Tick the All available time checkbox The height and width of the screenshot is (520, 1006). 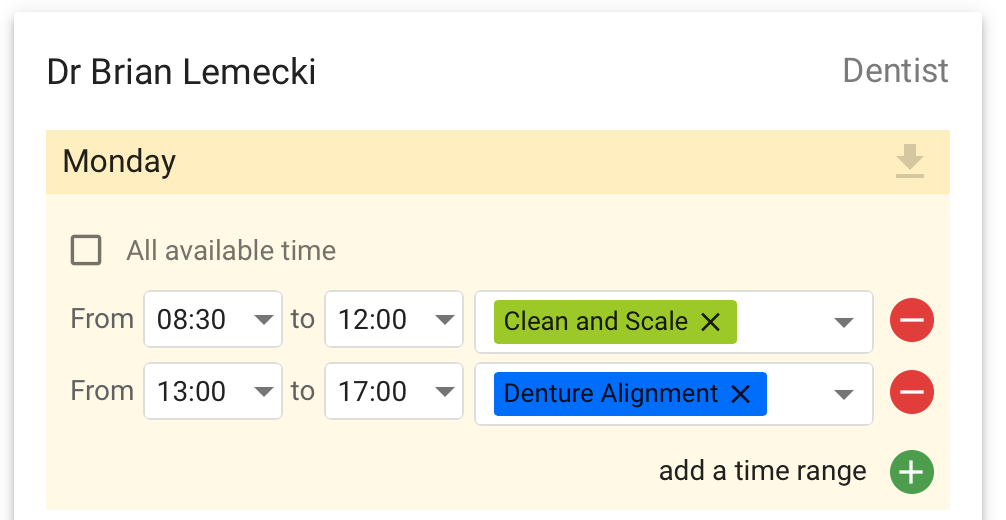pos(86,250)
